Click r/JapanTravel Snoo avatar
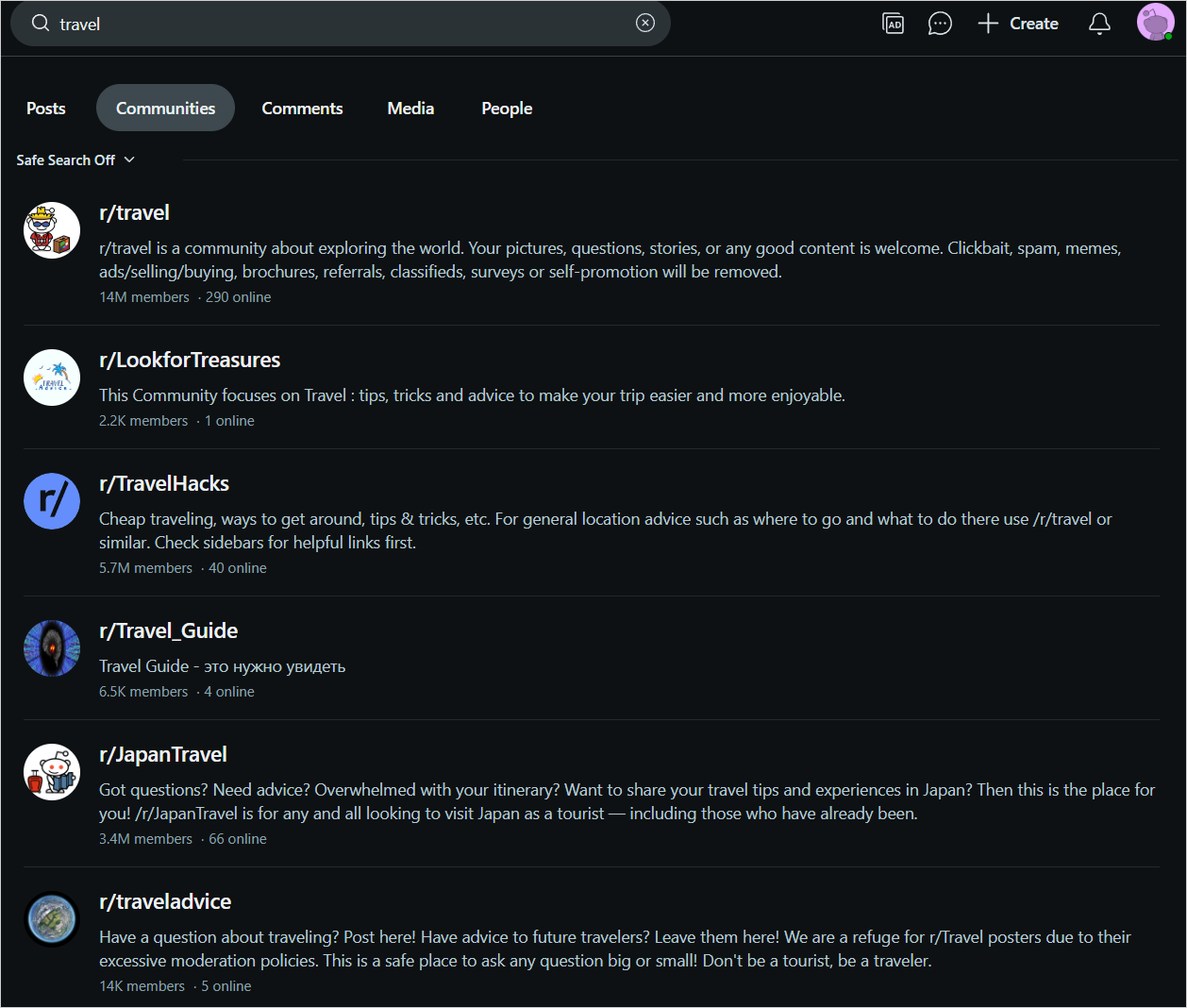1187x1008 pixels. [x=52, y=772]
